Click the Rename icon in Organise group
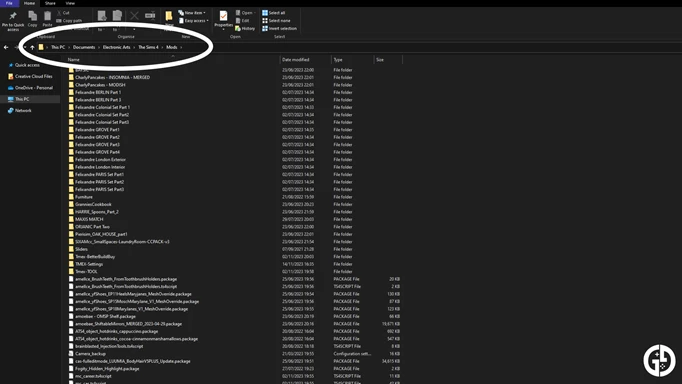This screenshot has height=384, width=682. 150,16
